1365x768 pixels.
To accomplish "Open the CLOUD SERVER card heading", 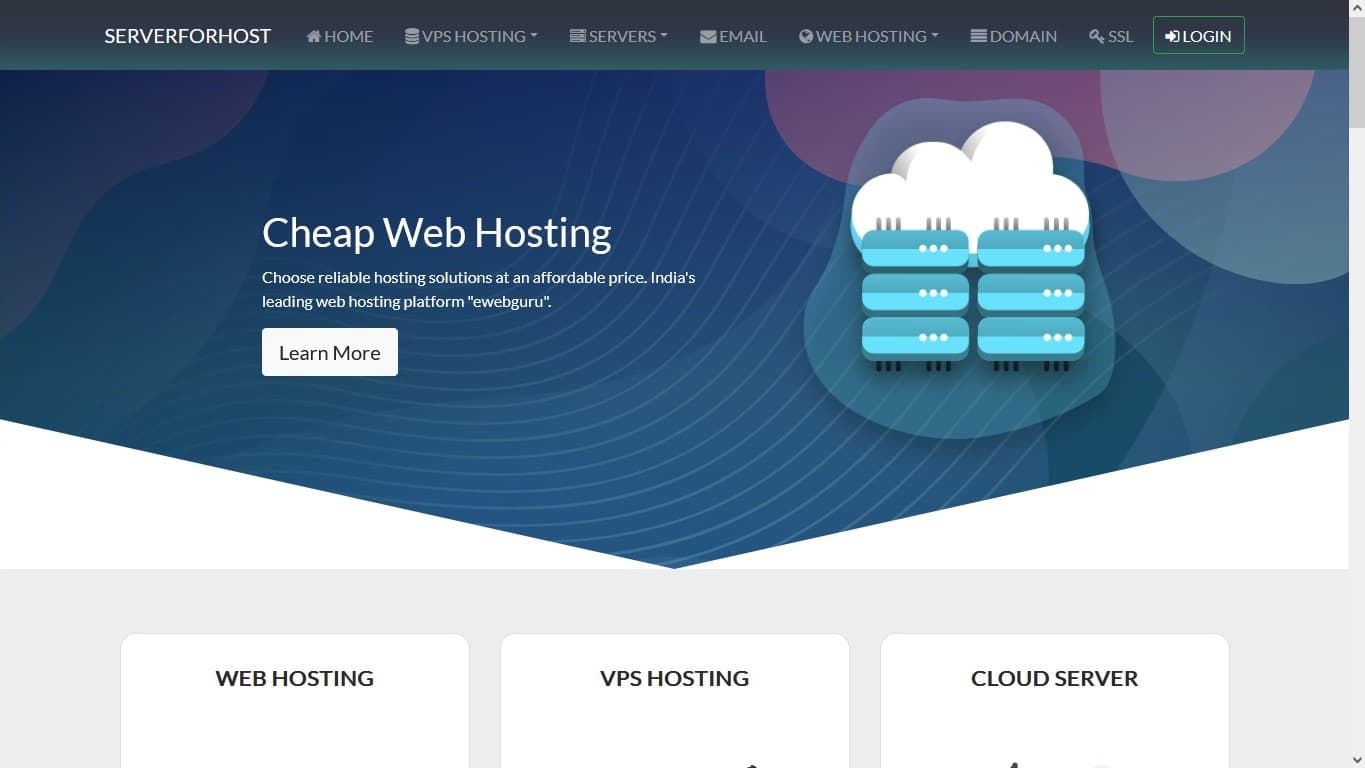I will tap(1054, 678).
